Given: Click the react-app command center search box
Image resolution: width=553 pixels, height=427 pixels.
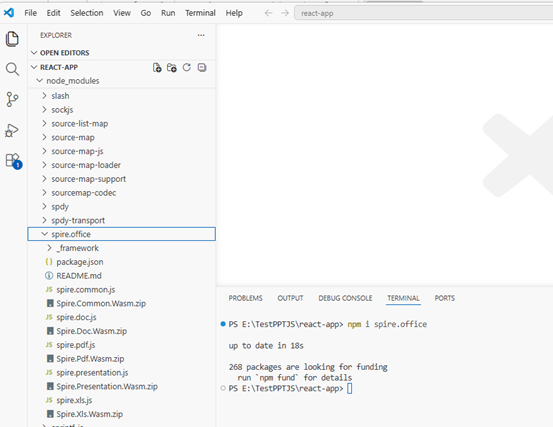Looking at the screenshot, I should pos(423,13).
